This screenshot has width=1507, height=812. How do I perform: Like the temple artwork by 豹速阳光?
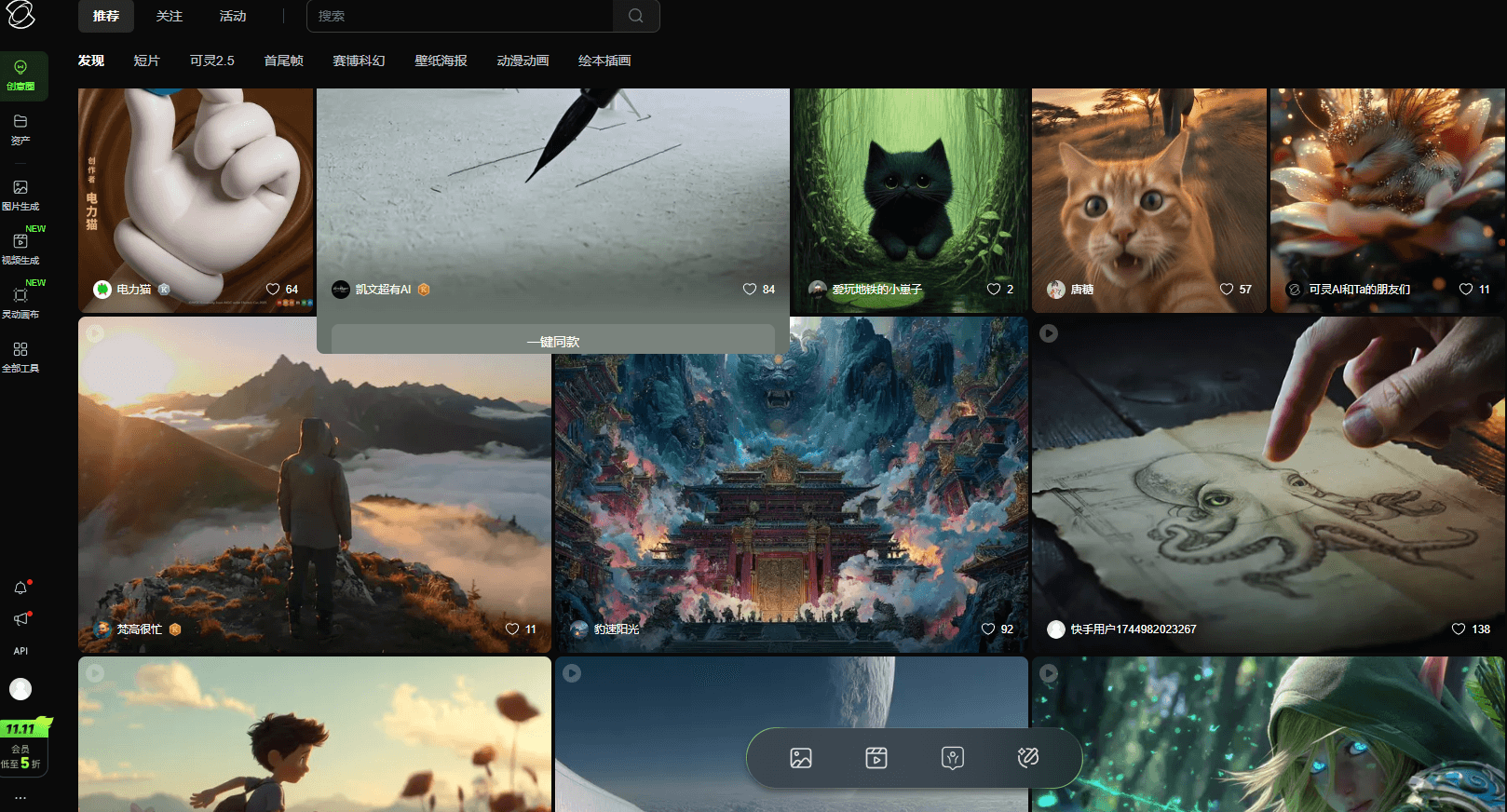[x=988, y=629]
